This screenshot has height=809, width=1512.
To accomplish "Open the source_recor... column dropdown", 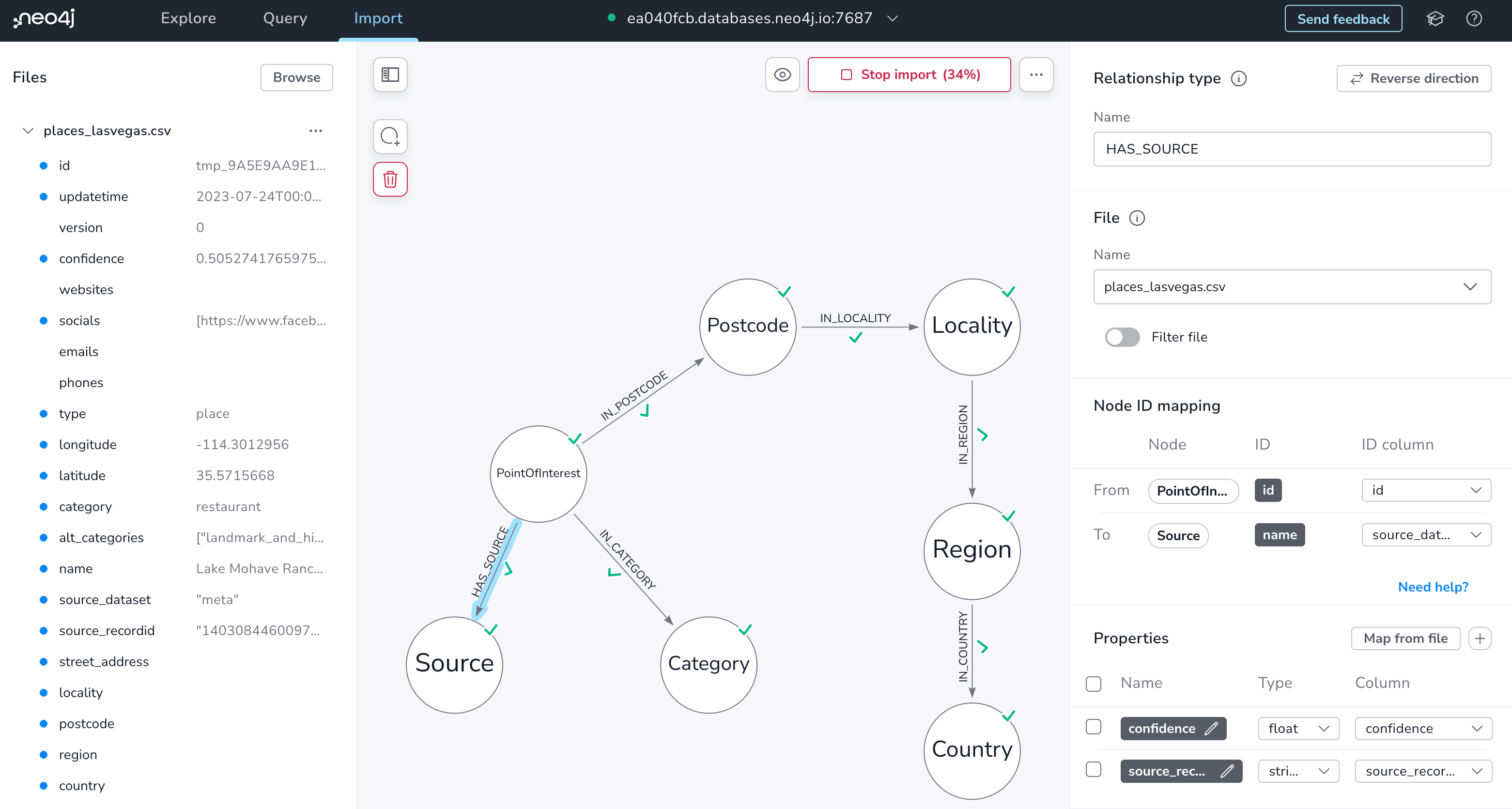I will [x=1423, y=771].
